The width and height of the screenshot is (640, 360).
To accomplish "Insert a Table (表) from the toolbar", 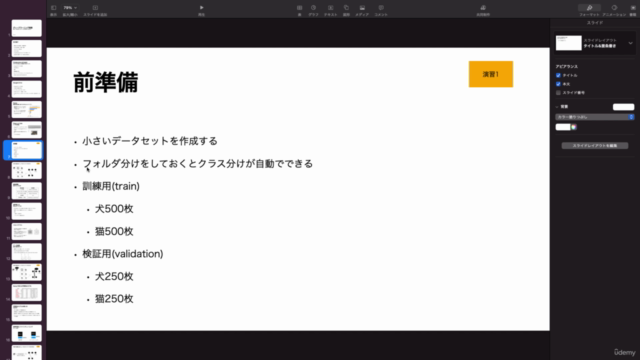I will (x=299, y=8).
